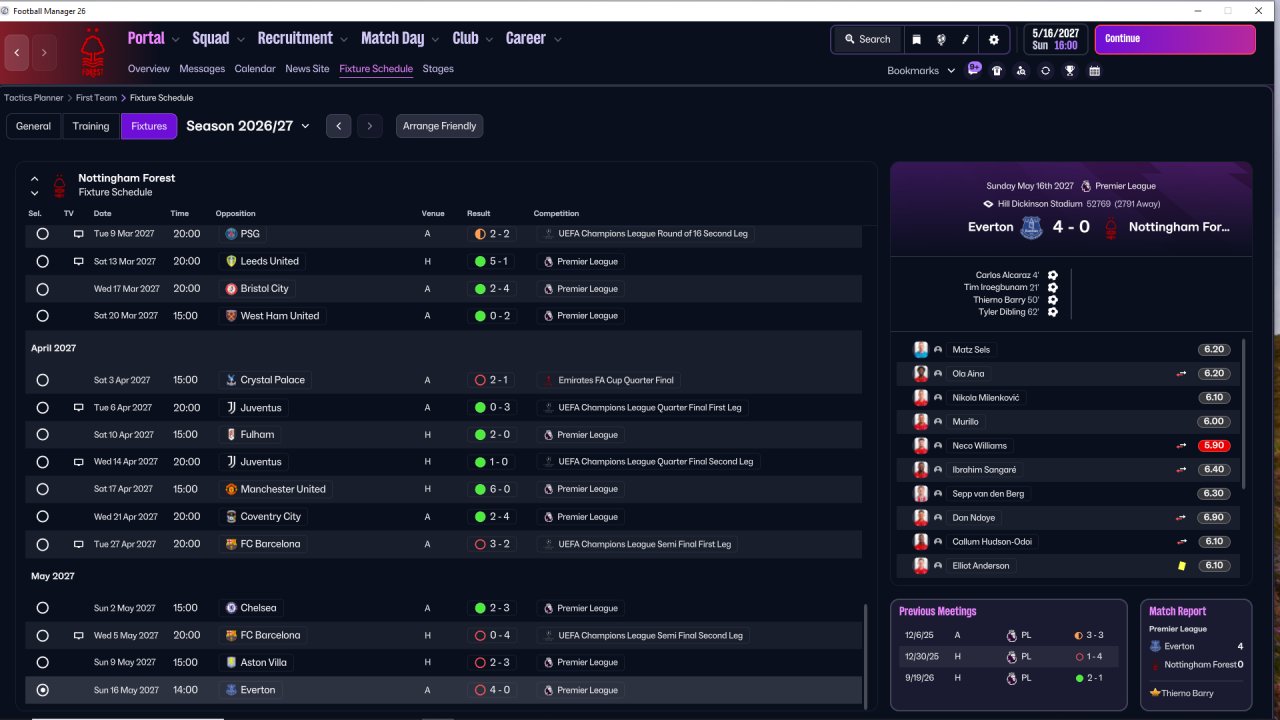
Task: Click the circular refresh shortcut icon
Action: [x=1045, y=71]
